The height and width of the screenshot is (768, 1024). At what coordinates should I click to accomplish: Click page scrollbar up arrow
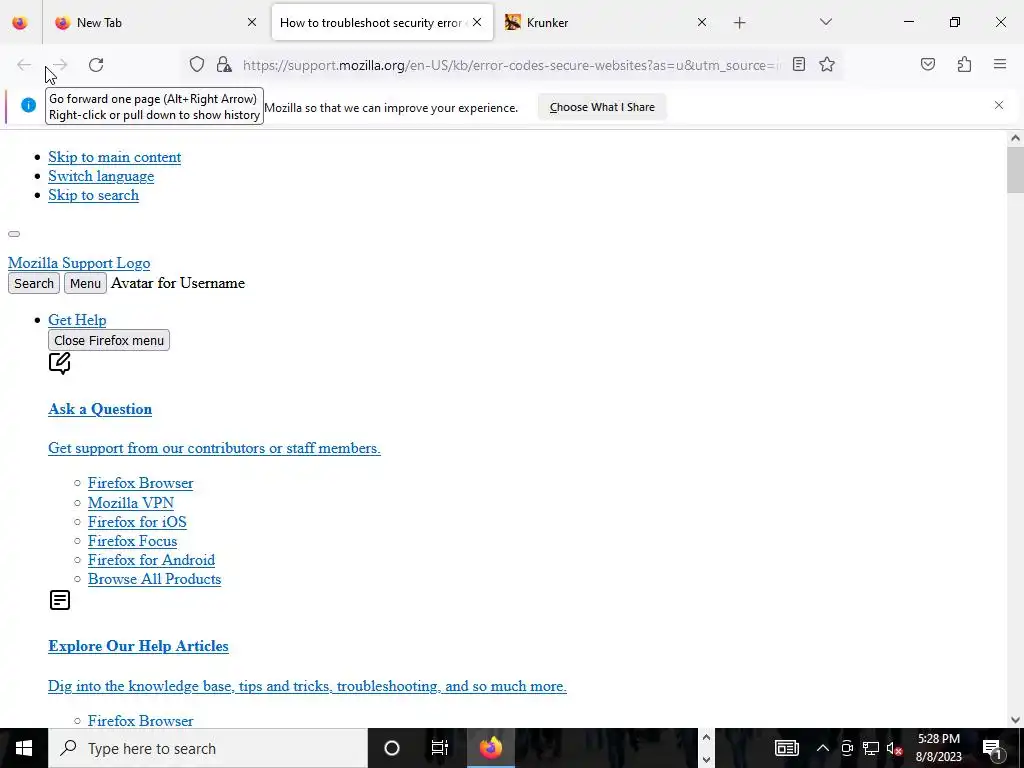click(x=1015, y=138)
